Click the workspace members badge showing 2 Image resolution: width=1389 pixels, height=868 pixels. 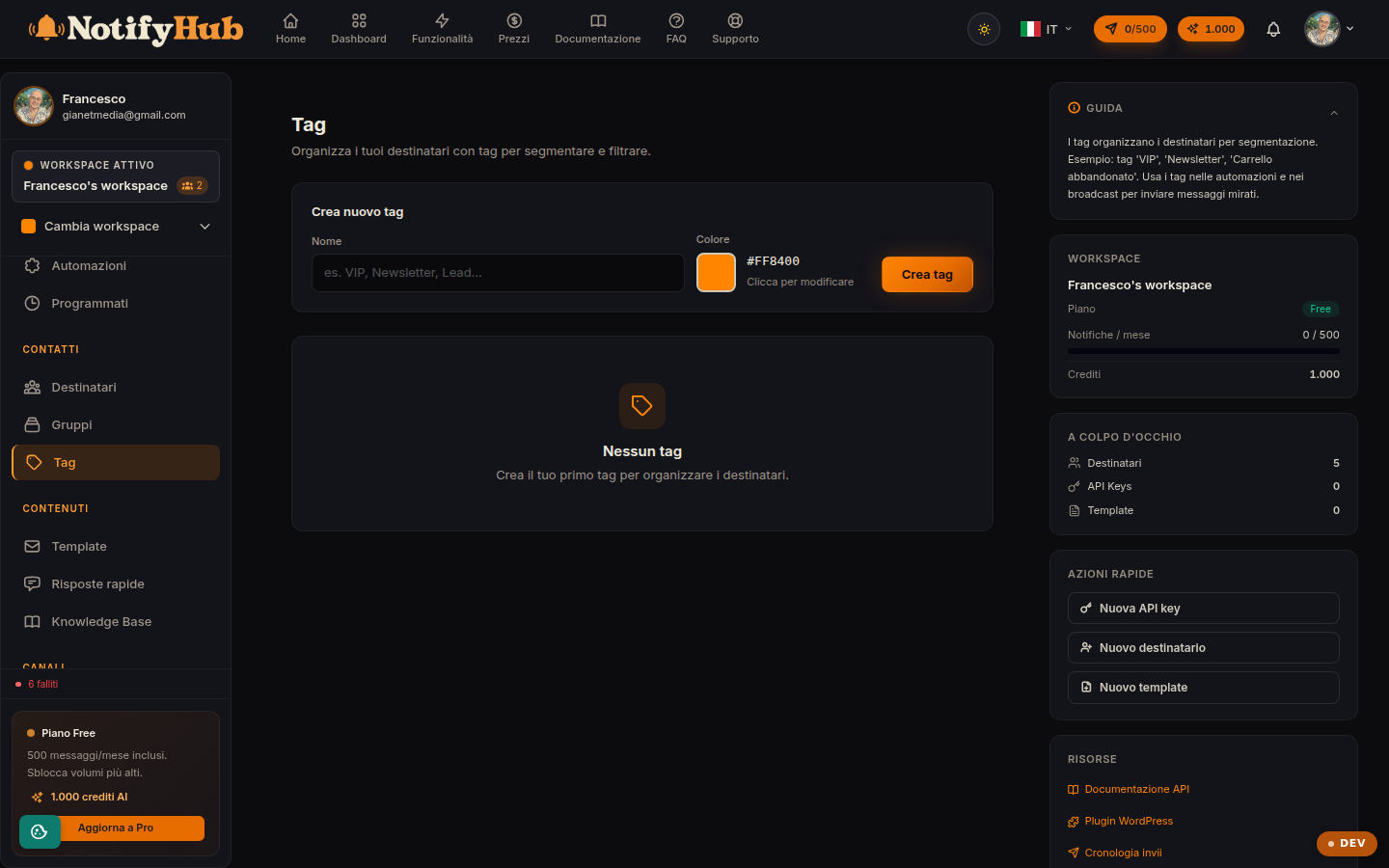[193, 185]
